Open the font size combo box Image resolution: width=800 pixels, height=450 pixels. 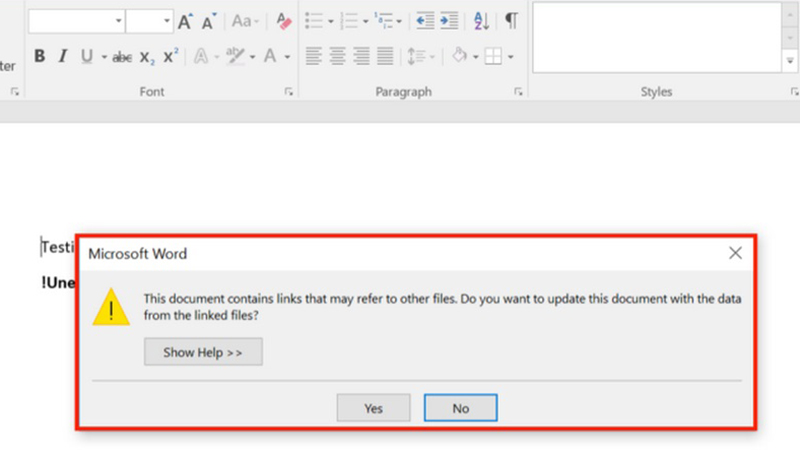click(149, 21)
